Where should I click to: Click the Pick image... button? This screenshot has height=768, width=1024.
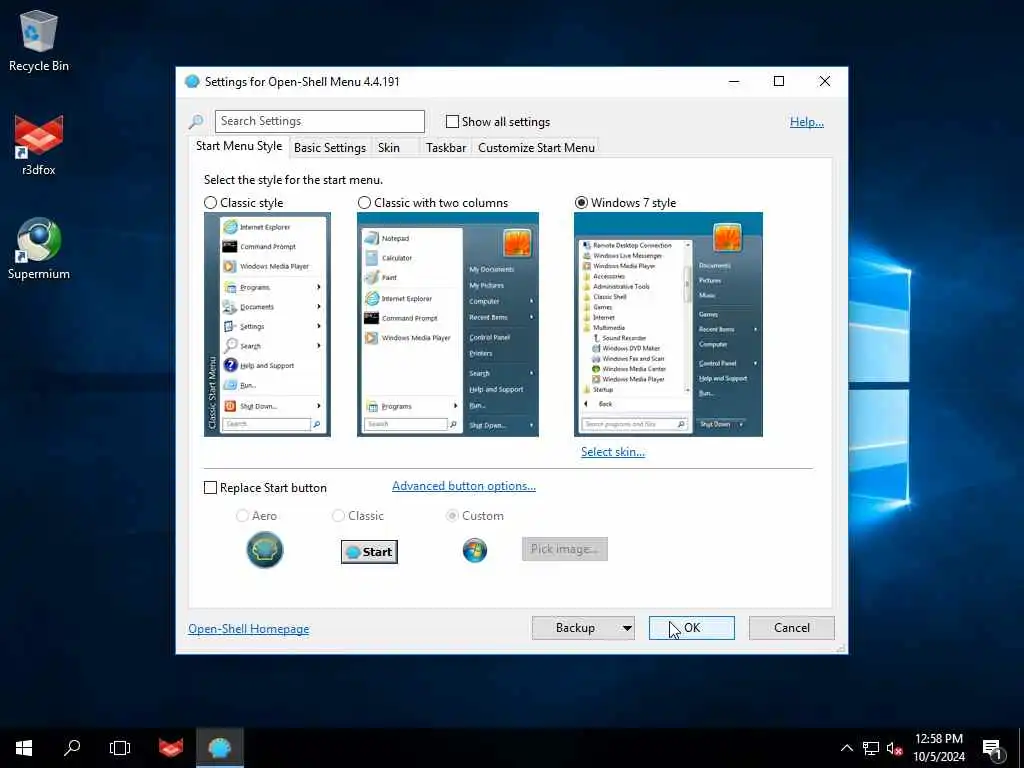tap(565, 549)
